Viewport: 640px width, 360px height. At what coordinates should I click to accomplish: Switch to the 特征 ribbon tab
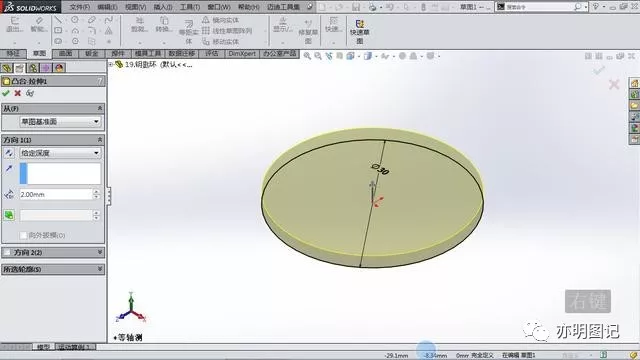pos(13,53)
